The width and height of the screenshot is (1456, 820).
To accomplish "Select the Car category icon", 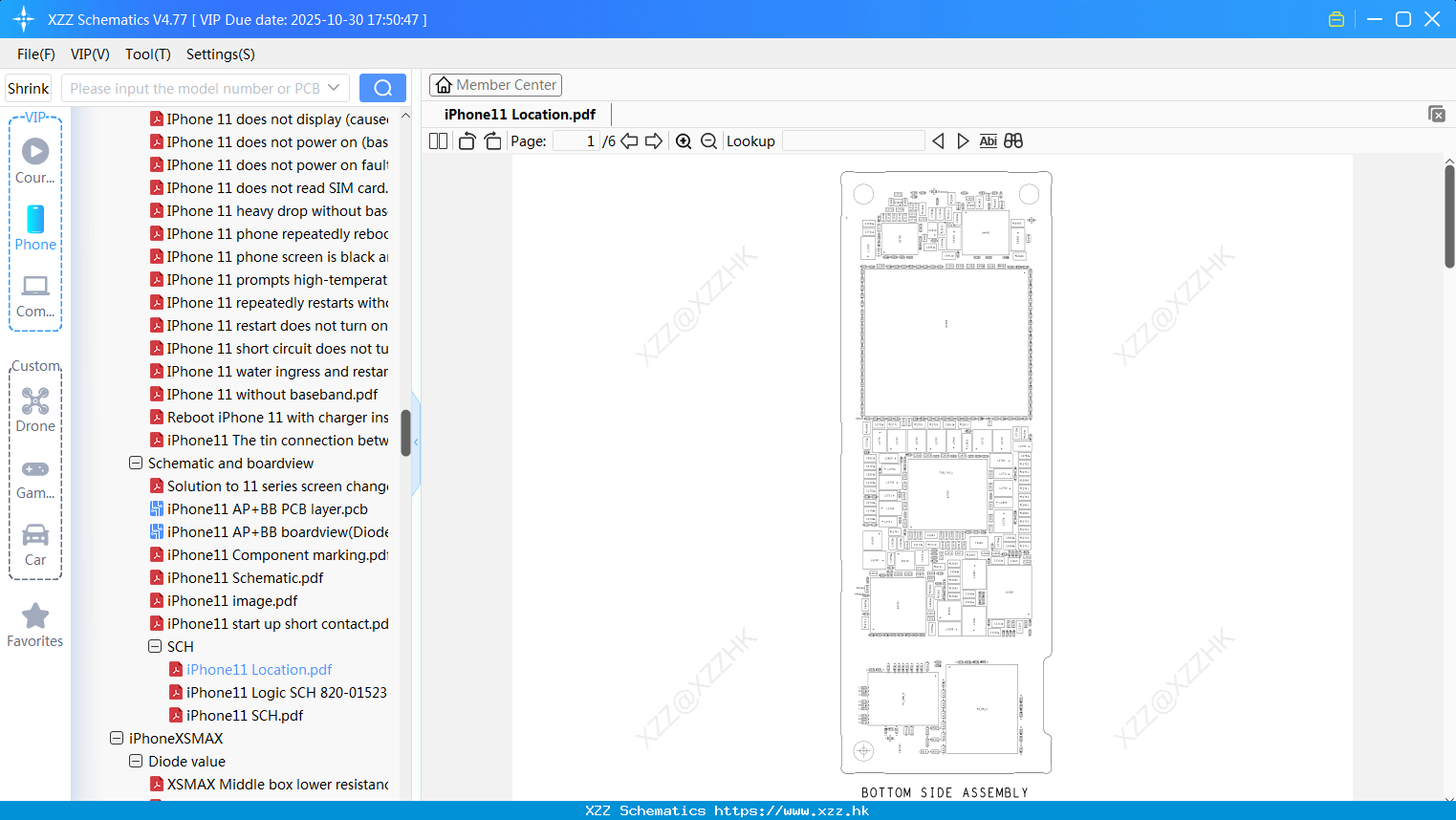I will pos(35,545).
